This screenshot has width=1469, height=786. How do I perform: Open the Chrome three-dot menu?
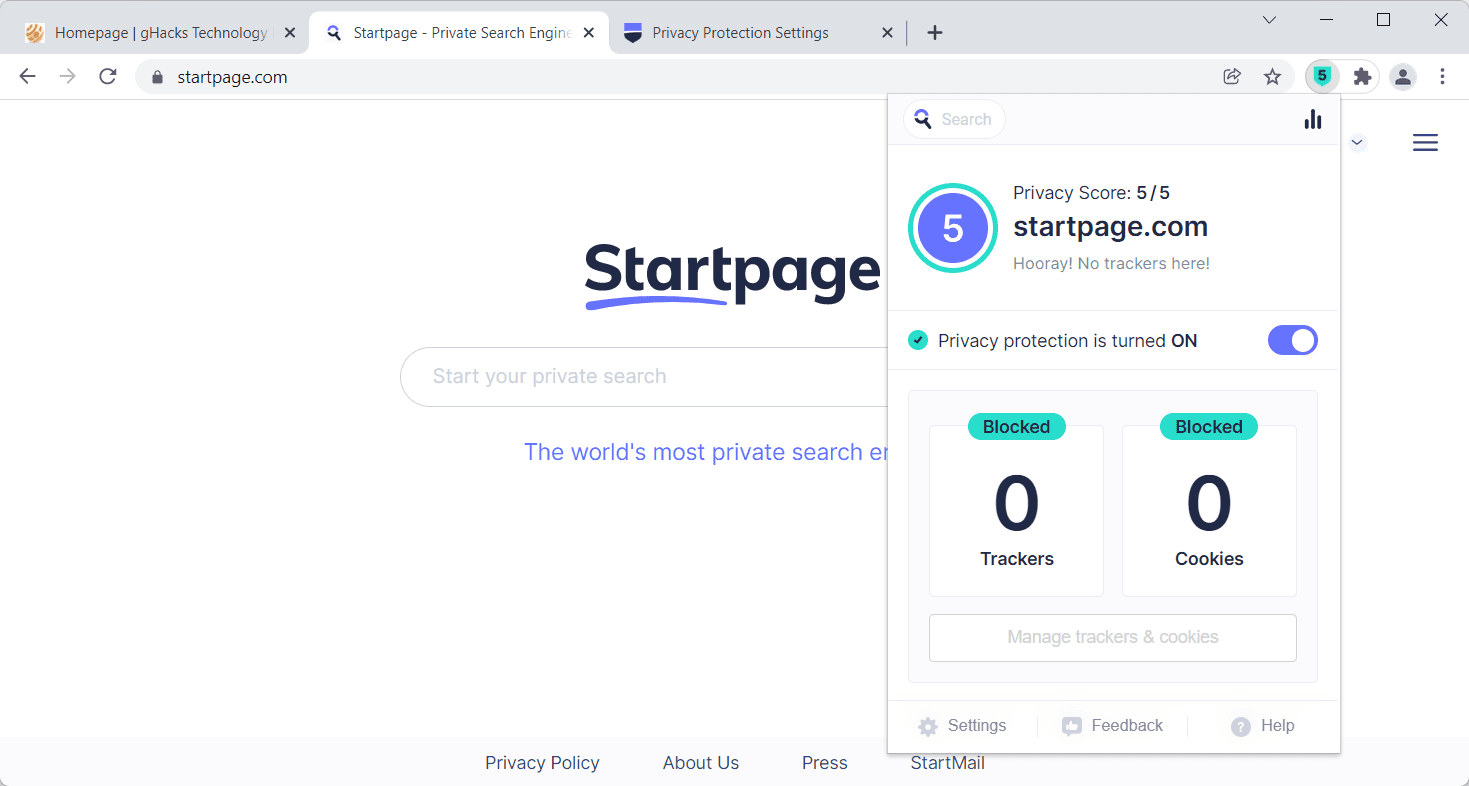[x=1442, y=76]
